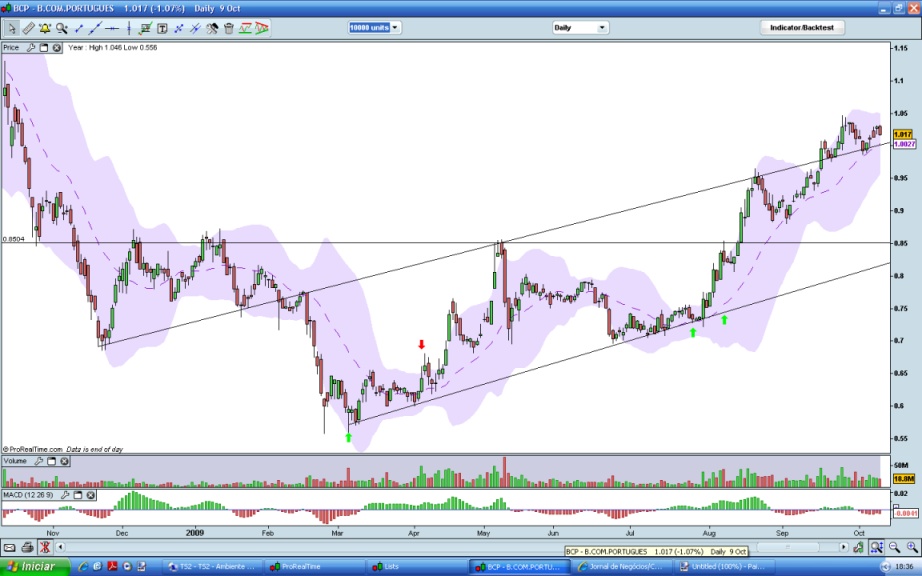Open the Daily timeframe dropdown
Viewport: 922px width, 576px height.
[x=580, y=28]
